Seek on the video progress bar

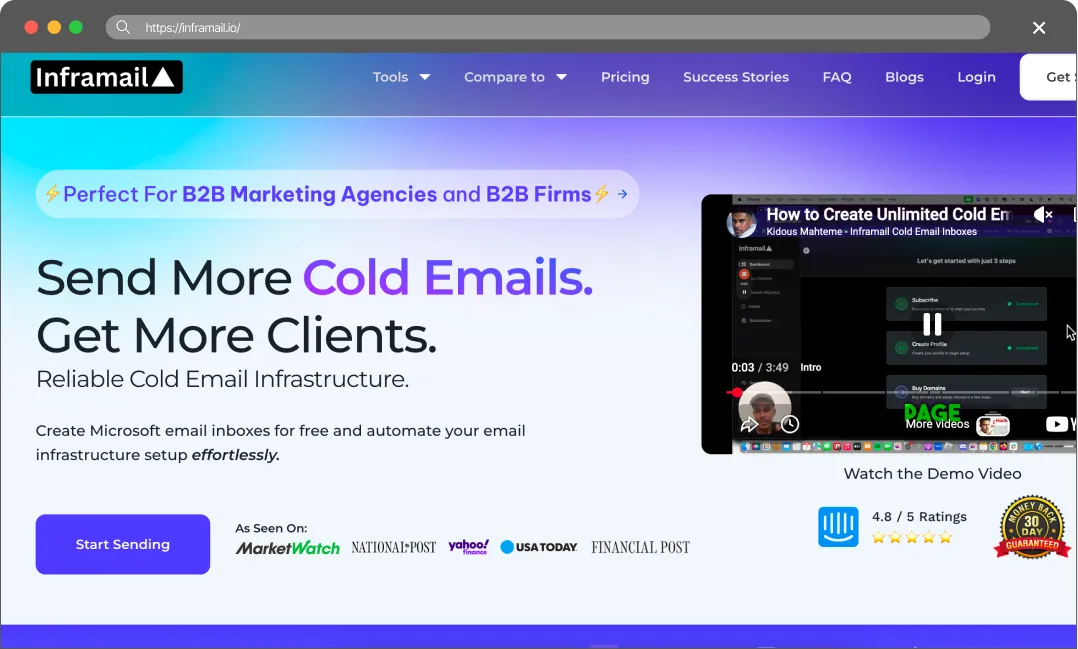901,393
